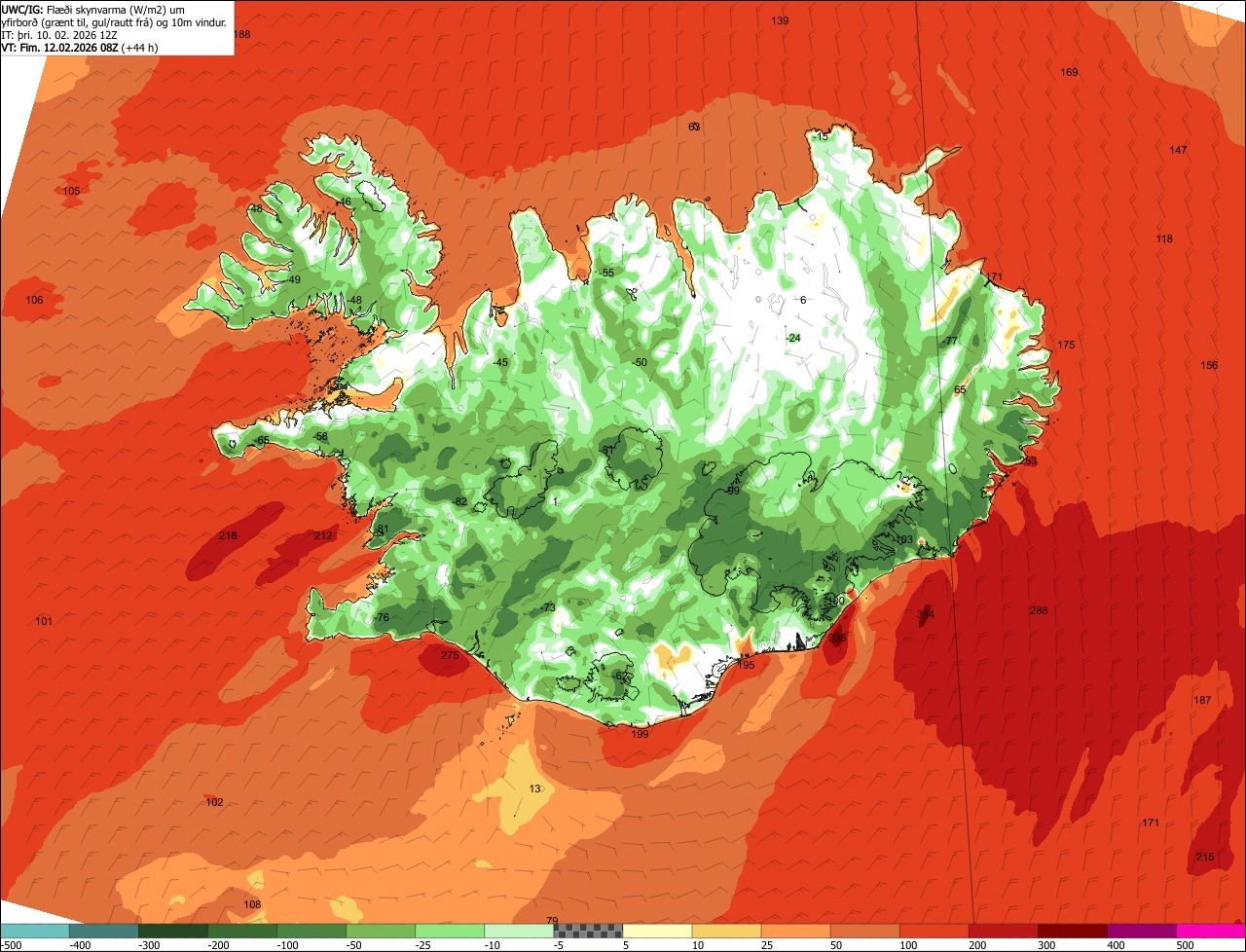1246x952 pixels.
Task: Click the map value '288' in southeast dark red area
Action: pyautogui.click(x=1039, y=610)
